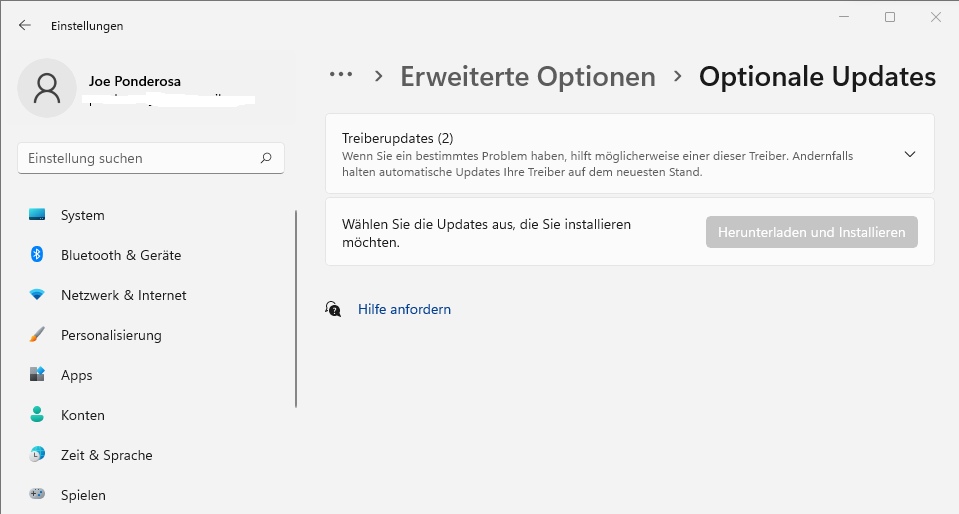Click the Bluetooth & Geräte icon
Viewport: 959px width, 514px height.
[37, 255]
